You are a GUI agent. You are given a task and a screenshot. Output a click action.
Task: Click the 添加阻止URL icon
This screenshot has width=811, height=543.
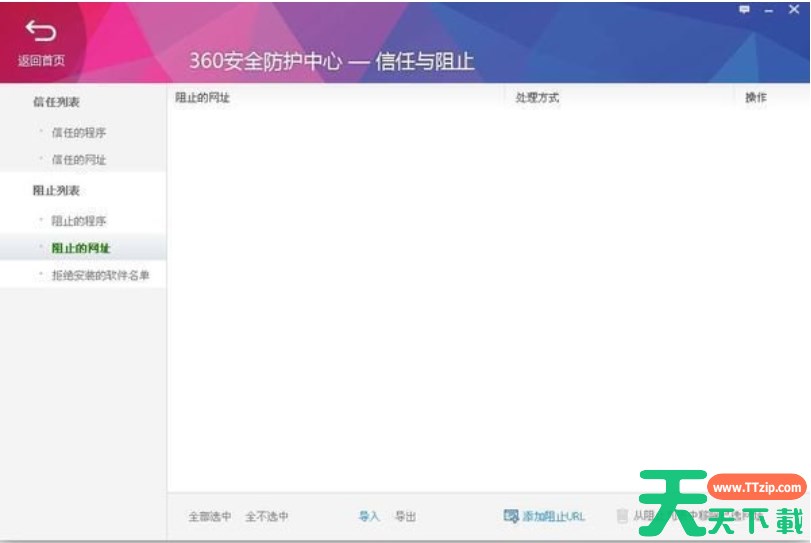(511, 516)
